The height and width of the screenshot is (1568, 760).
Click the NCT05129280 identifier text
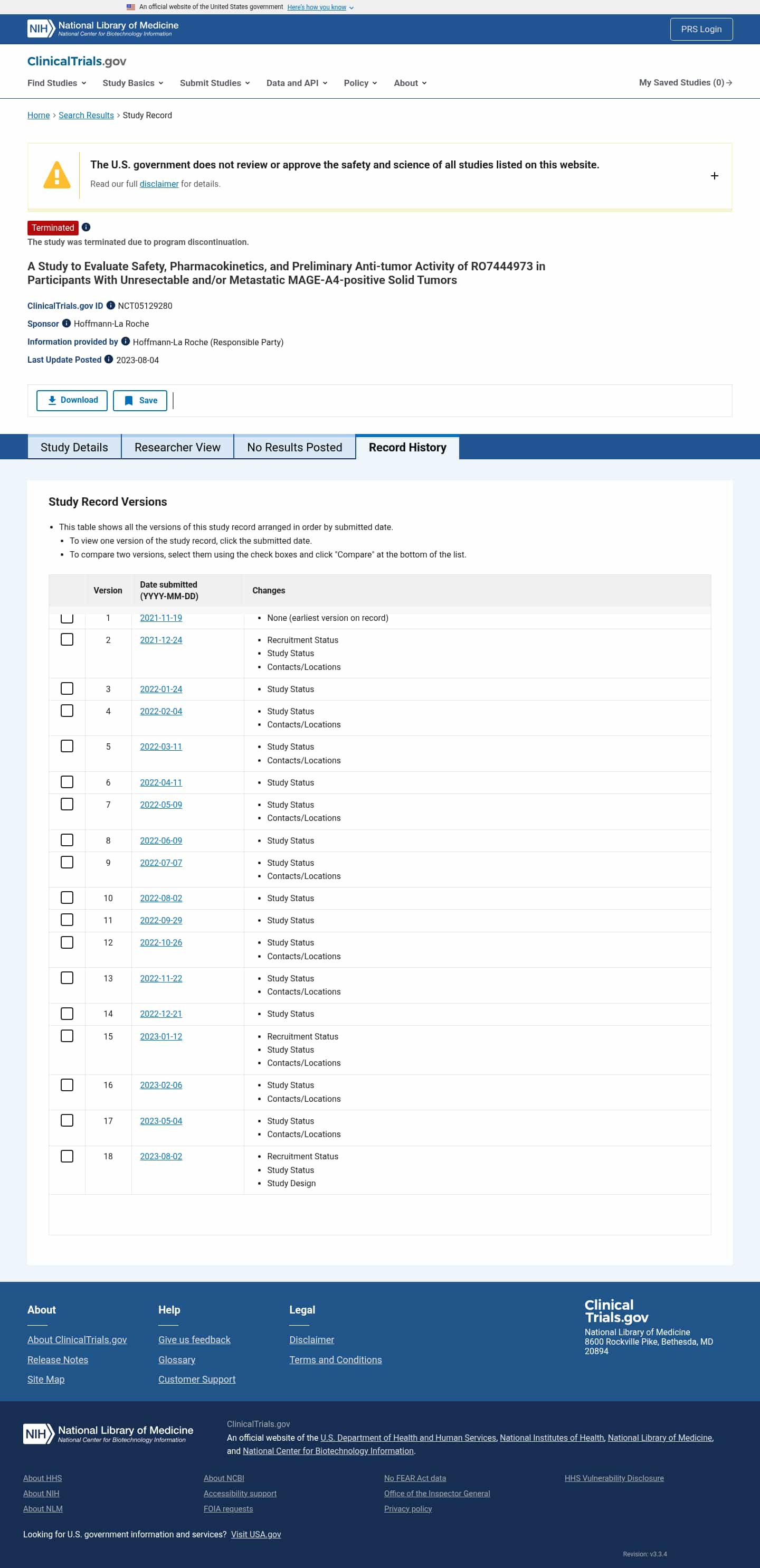[145, 306]
